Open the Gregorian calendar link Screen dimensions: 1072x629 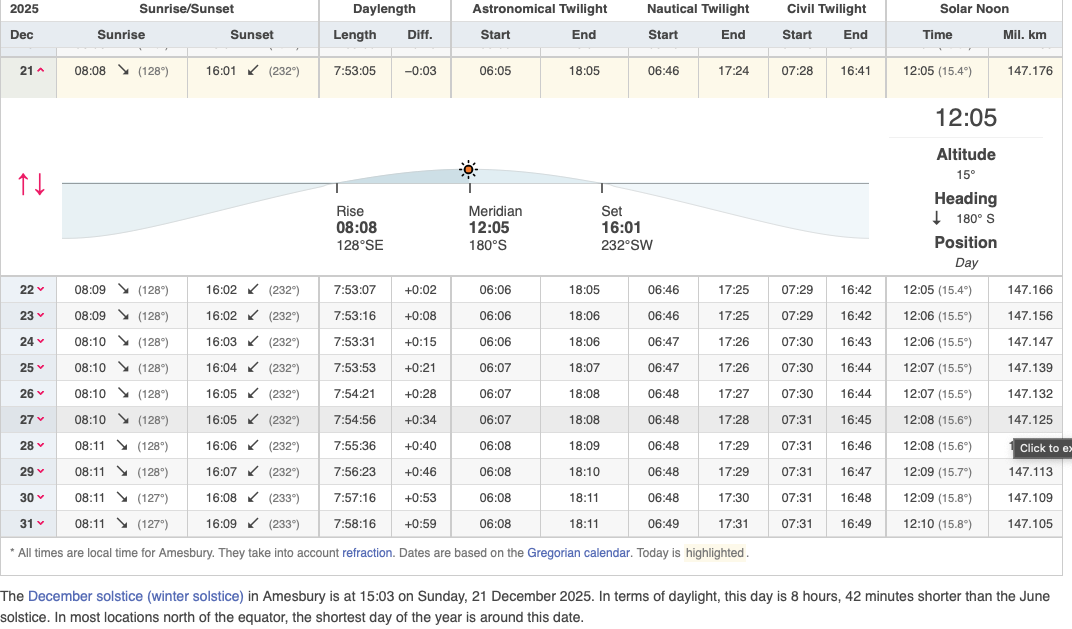578,552
